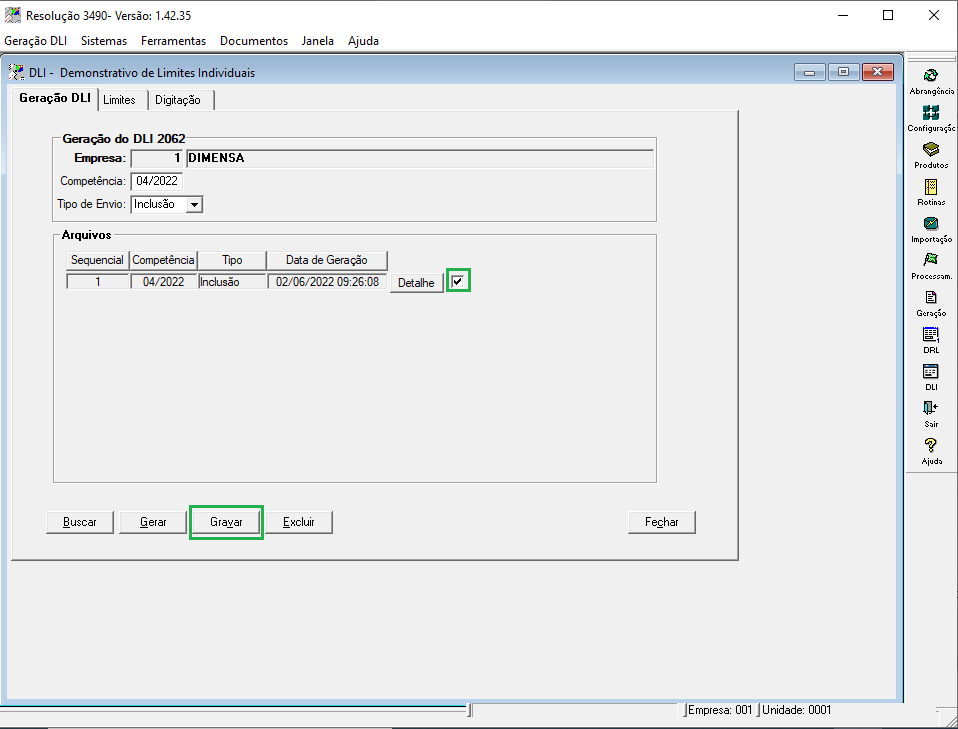958x729 pixels.
Task: Open the Documentos menu
Action: click(x=254, y=41)
